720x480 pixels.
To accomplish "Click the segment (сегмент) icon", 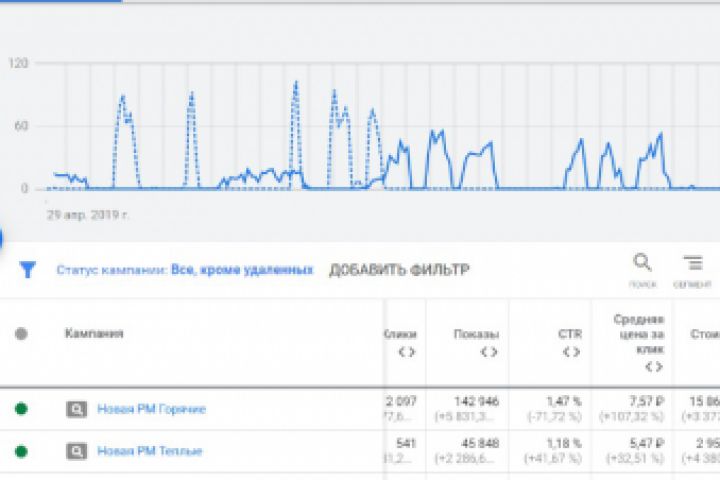I will pyautogui.click(x=692, y=263).
